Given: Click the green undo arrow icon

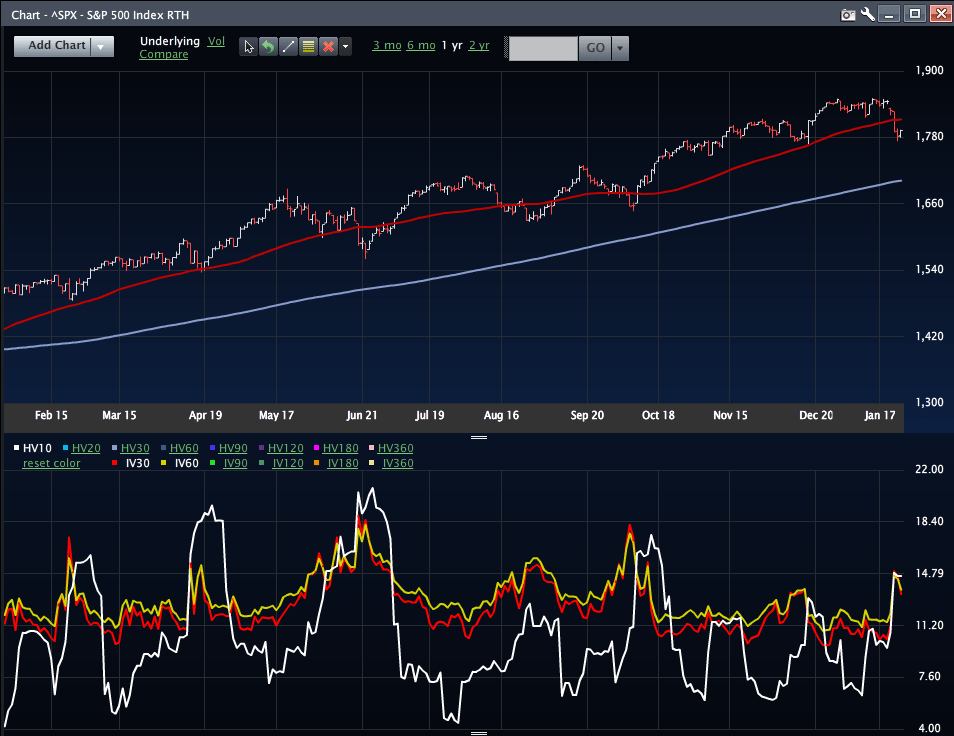Looking at the screenshot, I should coord(268,46).
